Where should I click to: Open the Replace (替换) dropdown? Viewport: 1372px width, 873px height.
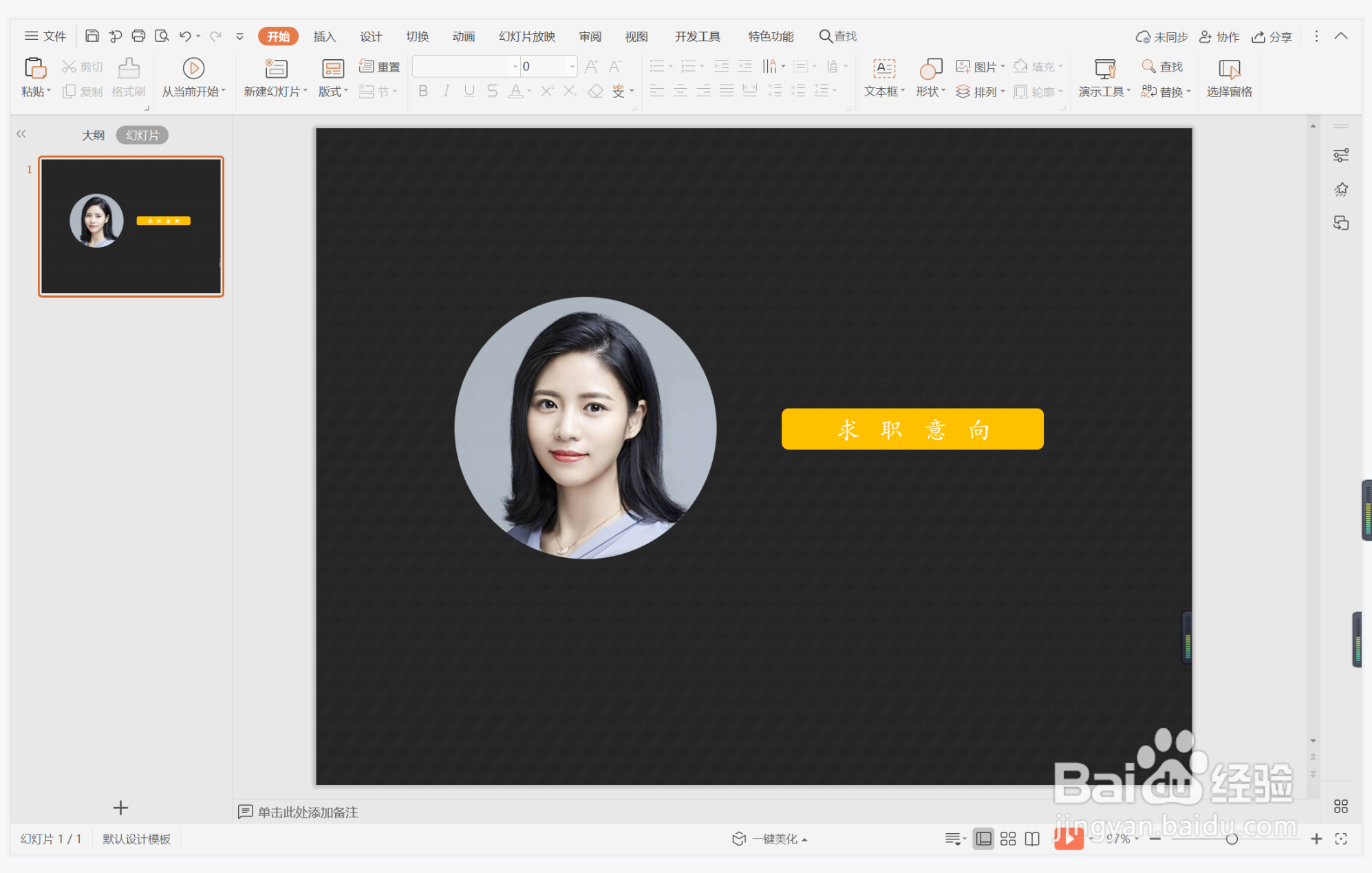point(1166,91)
